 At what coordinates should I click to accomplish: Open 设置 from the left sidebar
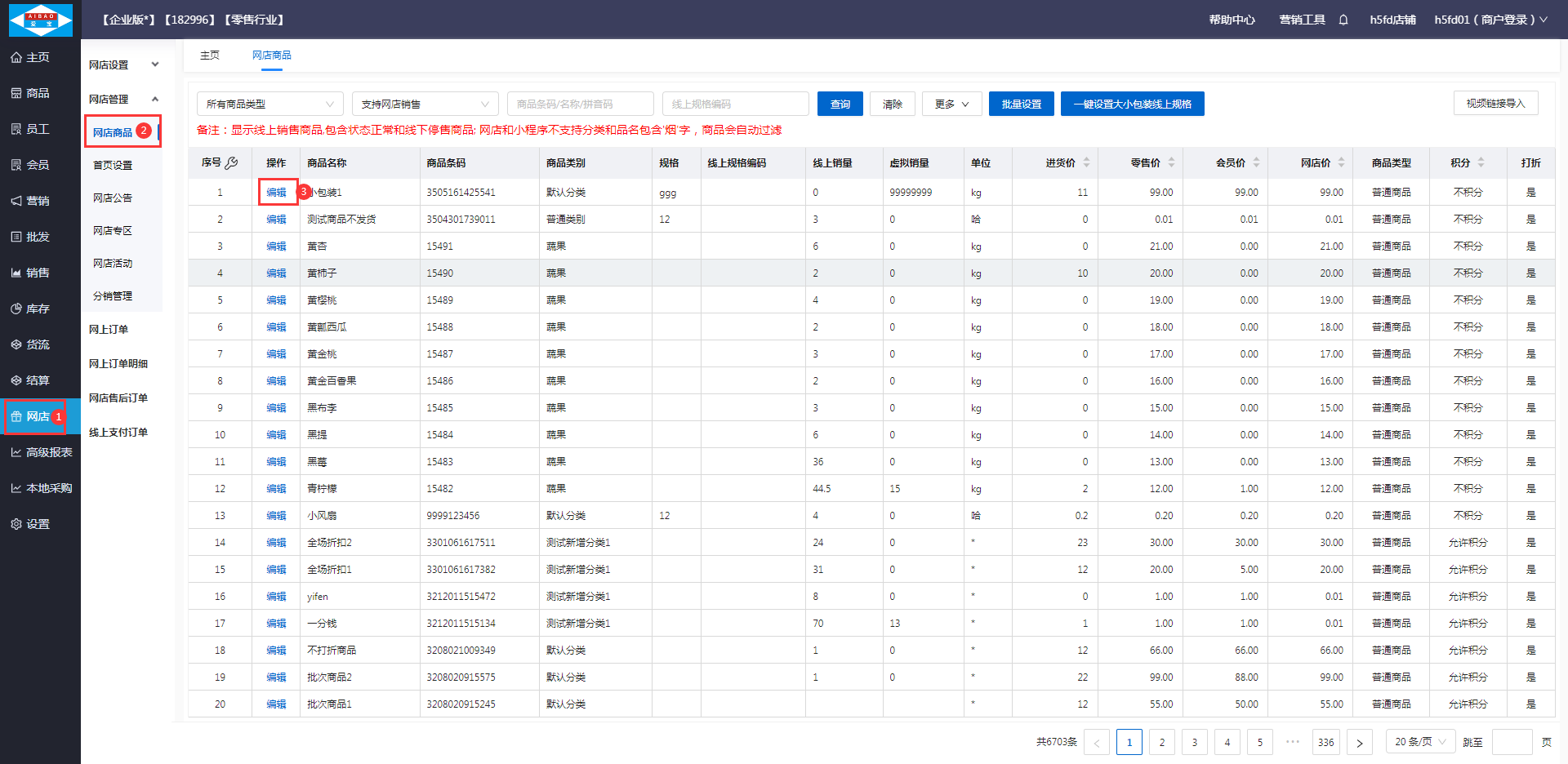[x=38, y=524]
